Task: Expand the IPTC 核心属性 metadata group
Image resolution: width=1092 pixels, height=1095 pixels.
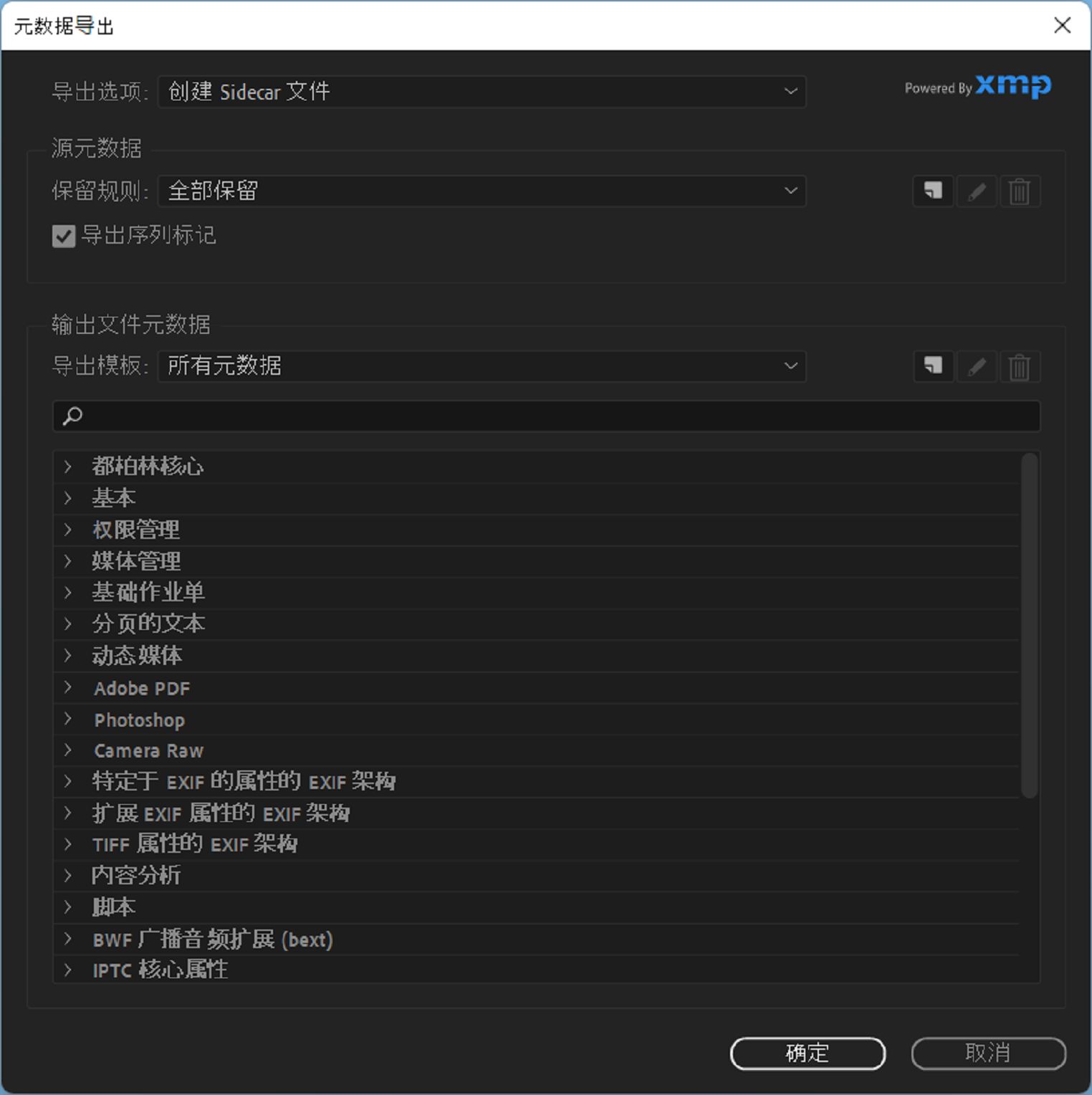Action: [x=68, y=970]
